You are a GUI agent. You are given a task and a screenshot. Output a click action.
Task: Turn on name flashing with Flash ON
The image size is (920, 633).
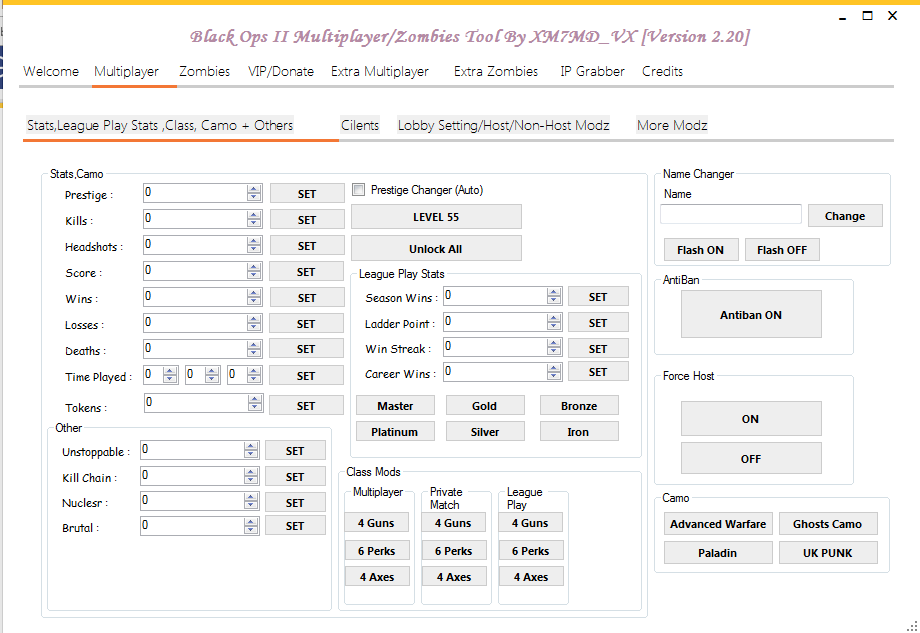(x=701, y=249)
